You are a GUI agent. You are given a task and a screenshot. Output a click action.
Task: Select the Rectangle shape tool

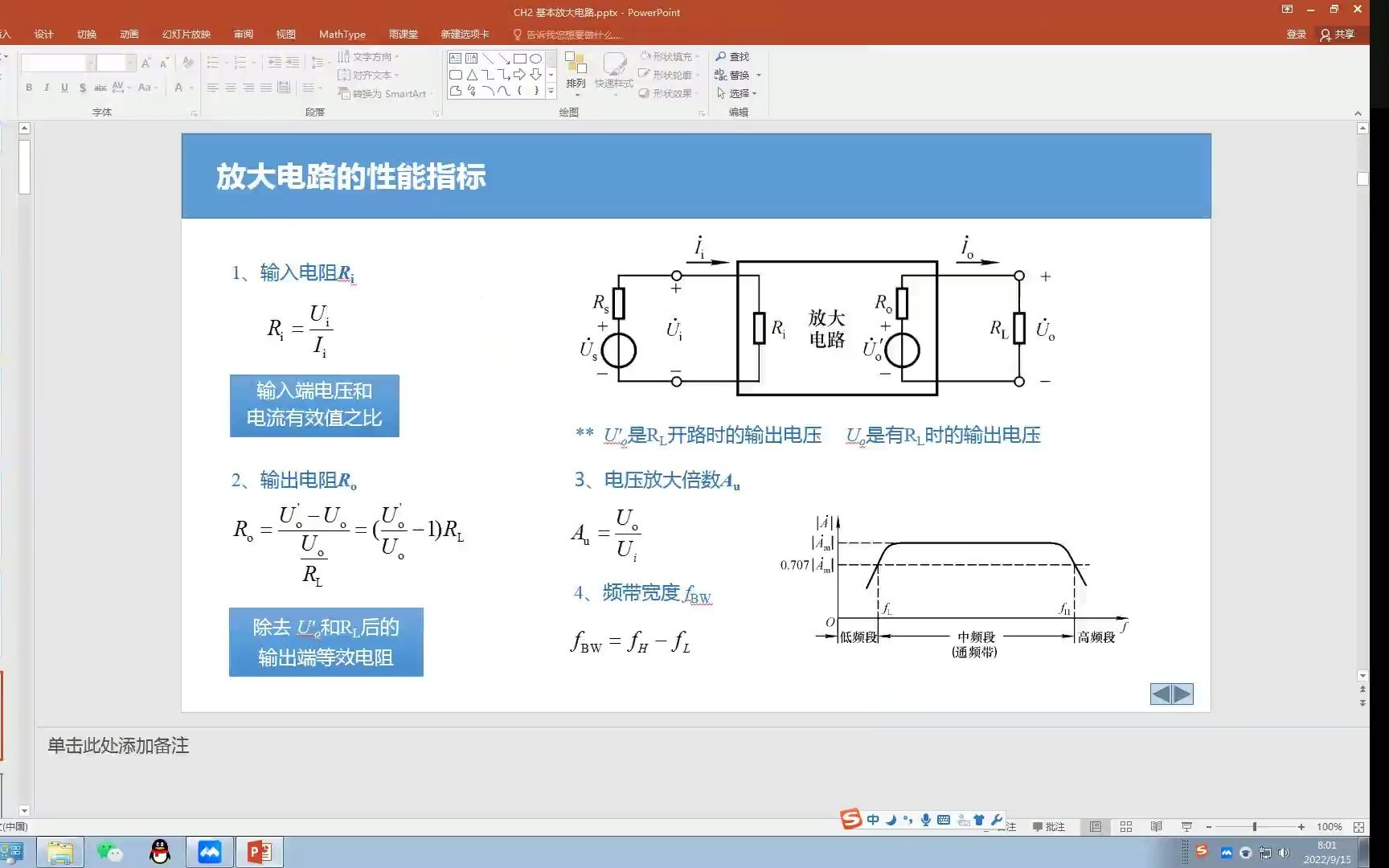coord(520,58)
